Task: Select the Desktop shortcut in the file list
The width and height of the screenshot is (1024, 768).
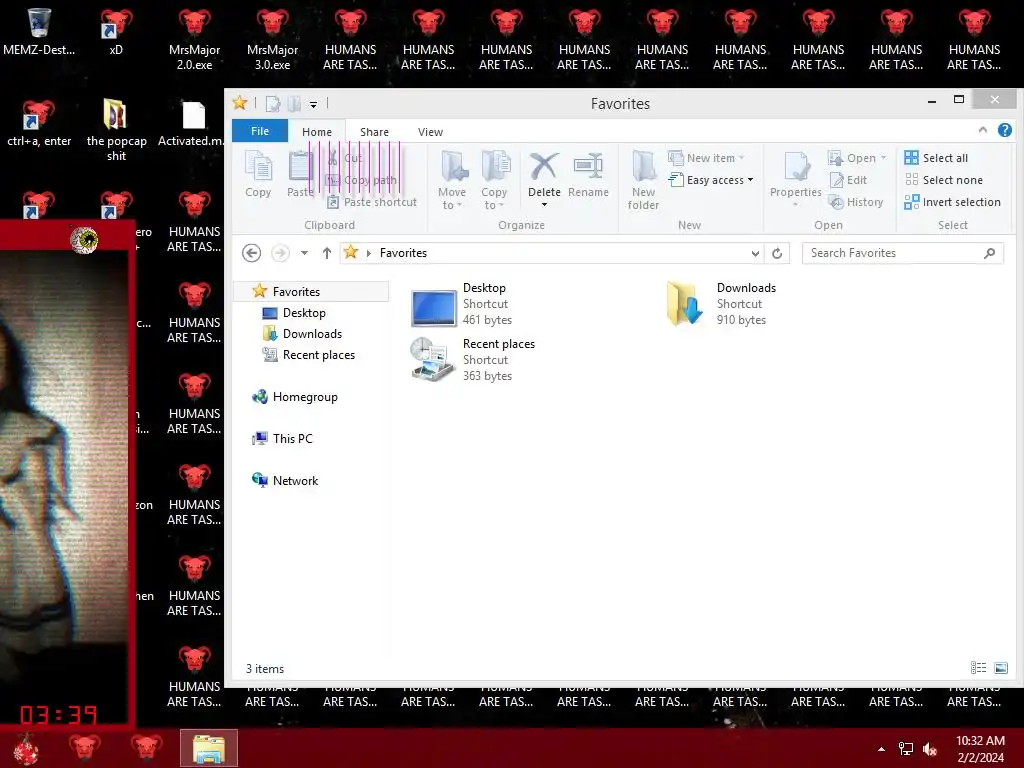Action: tap(462, 304)
